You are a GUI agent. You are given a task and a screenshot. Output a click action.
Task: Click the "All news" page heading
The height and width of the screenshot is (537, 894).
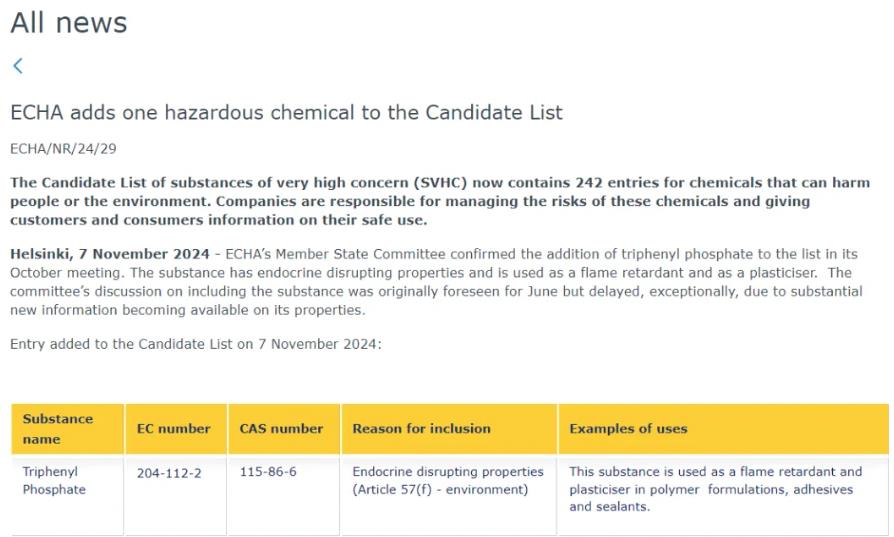click(69, 23)
